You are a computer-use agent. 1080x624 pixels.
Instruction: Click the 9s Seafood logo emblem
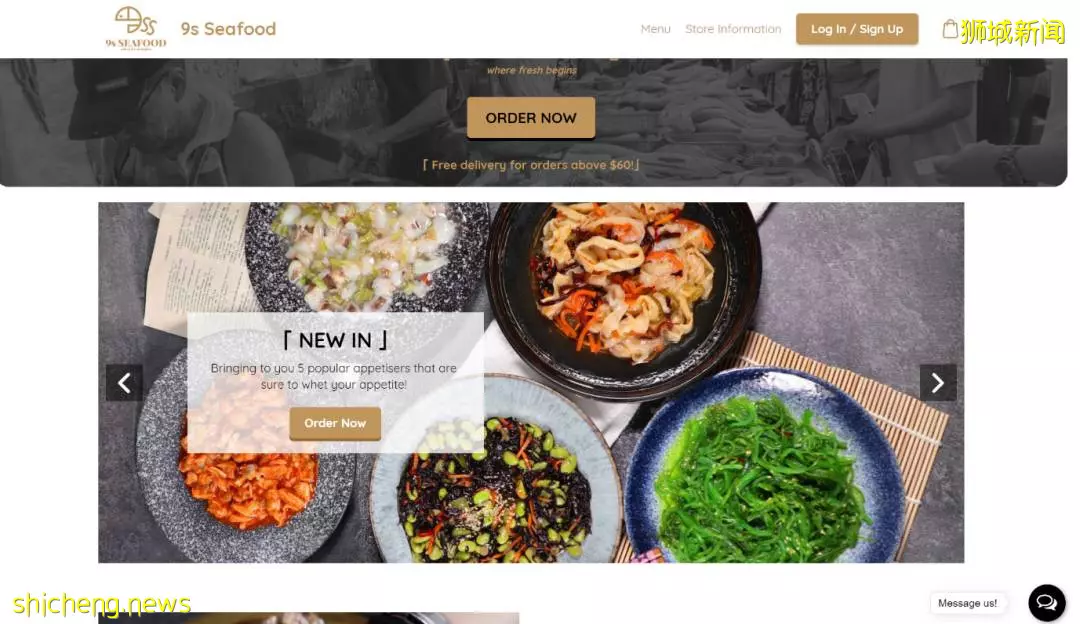click(136, 28)
